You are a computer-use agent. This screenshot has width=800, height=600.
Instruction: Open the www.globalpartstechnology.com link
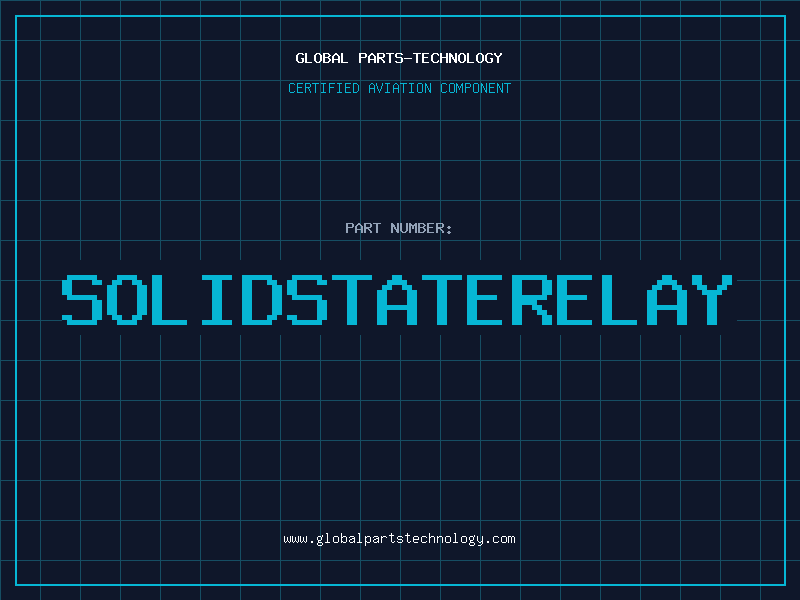399,539
